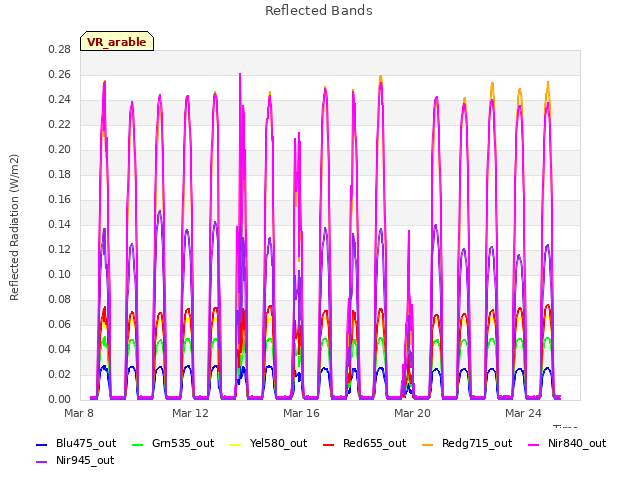
Task: Click the purple Nir945_out legend color marker
Action: [42, 462]
